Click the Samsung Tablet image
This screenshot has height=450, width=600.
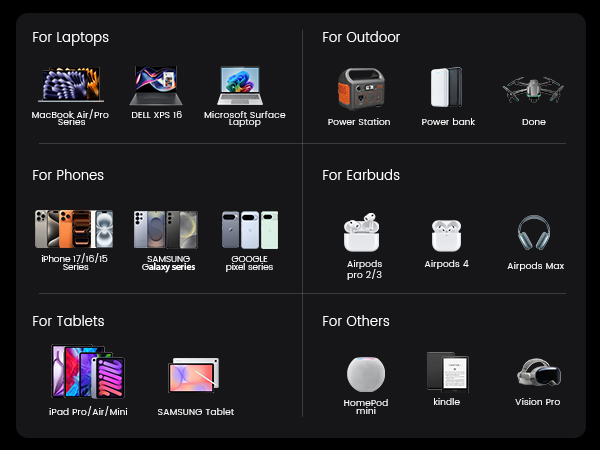click(x=194, y=375)
